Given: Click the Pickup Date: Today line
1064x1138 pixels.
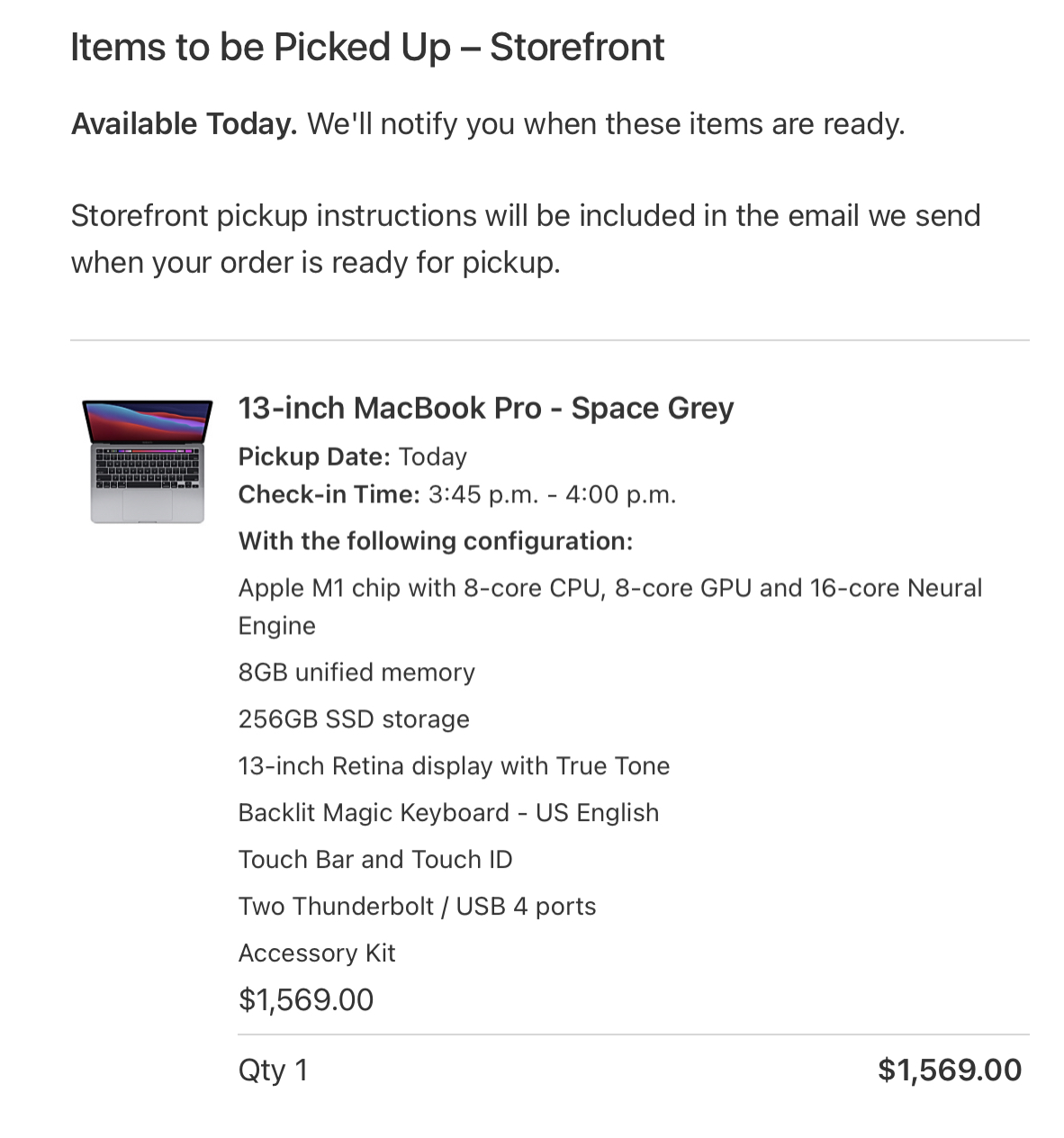Looking at the screenshot, I should pos(353,456).
